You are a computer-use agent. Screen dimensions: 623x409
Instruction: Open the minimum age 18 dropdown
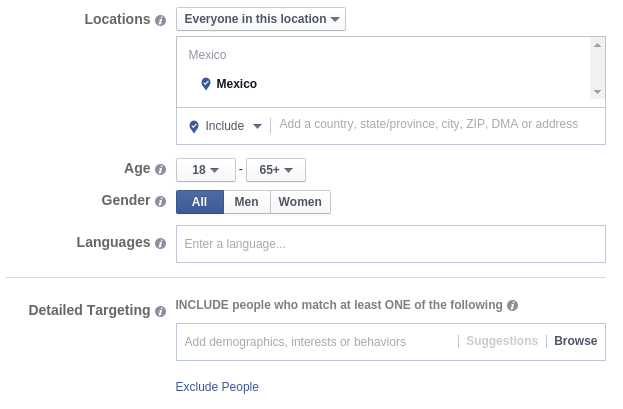click(206, 170)
